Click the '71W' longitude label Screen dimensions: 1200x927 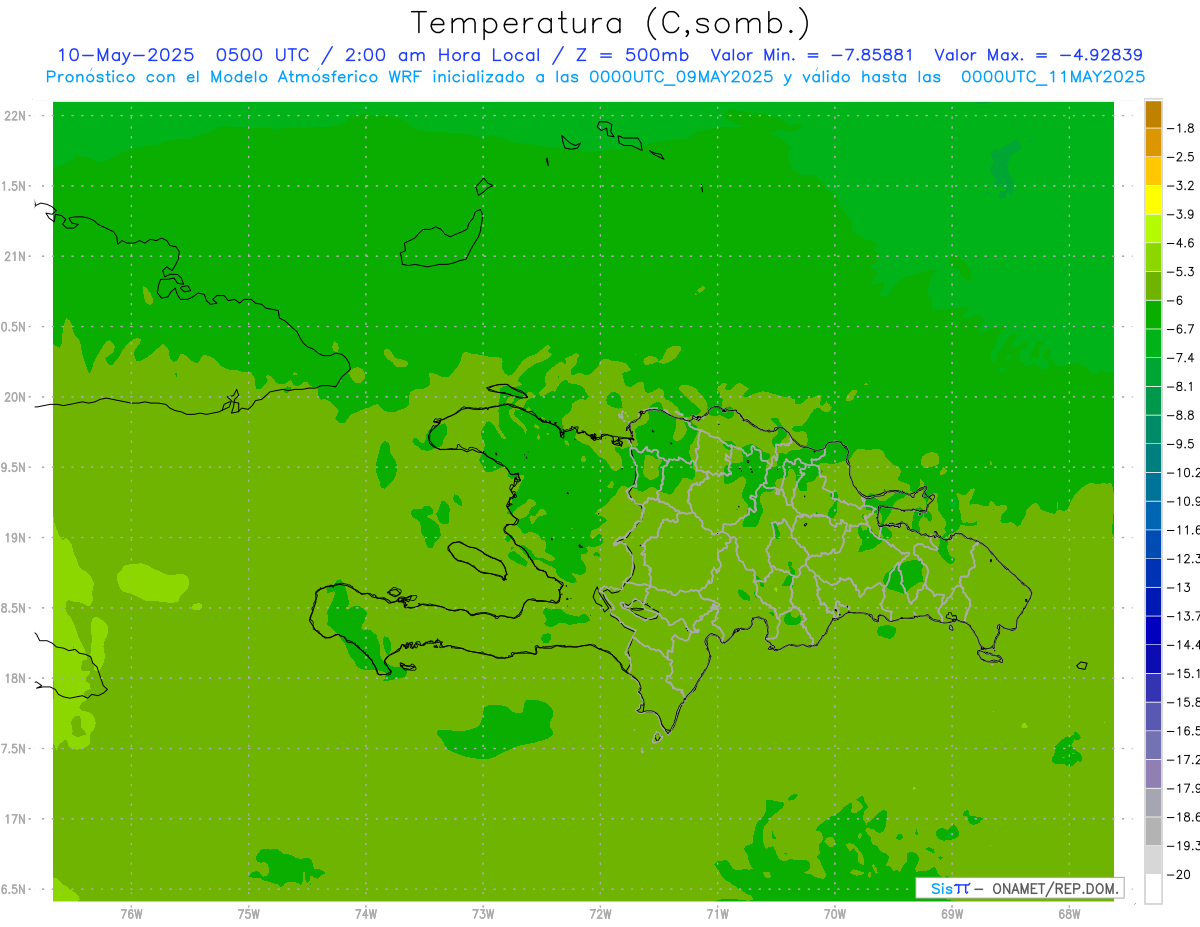point(717,914)
